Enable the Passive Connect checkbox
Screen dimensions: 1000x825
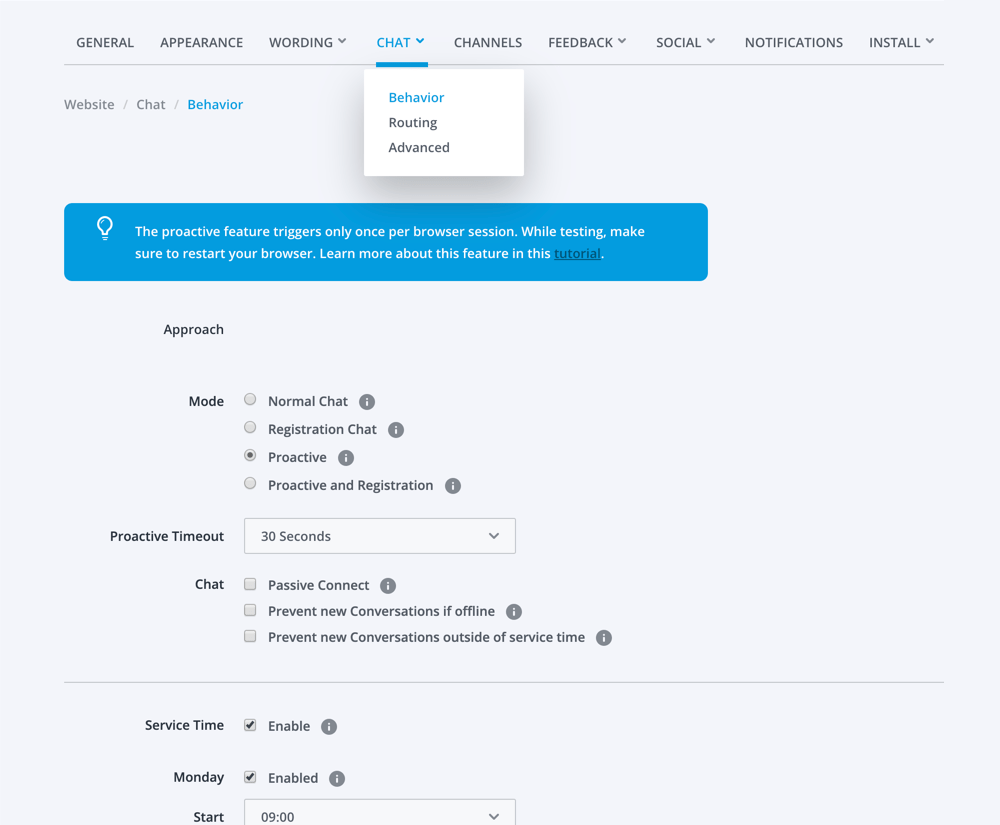pos(250,584)
